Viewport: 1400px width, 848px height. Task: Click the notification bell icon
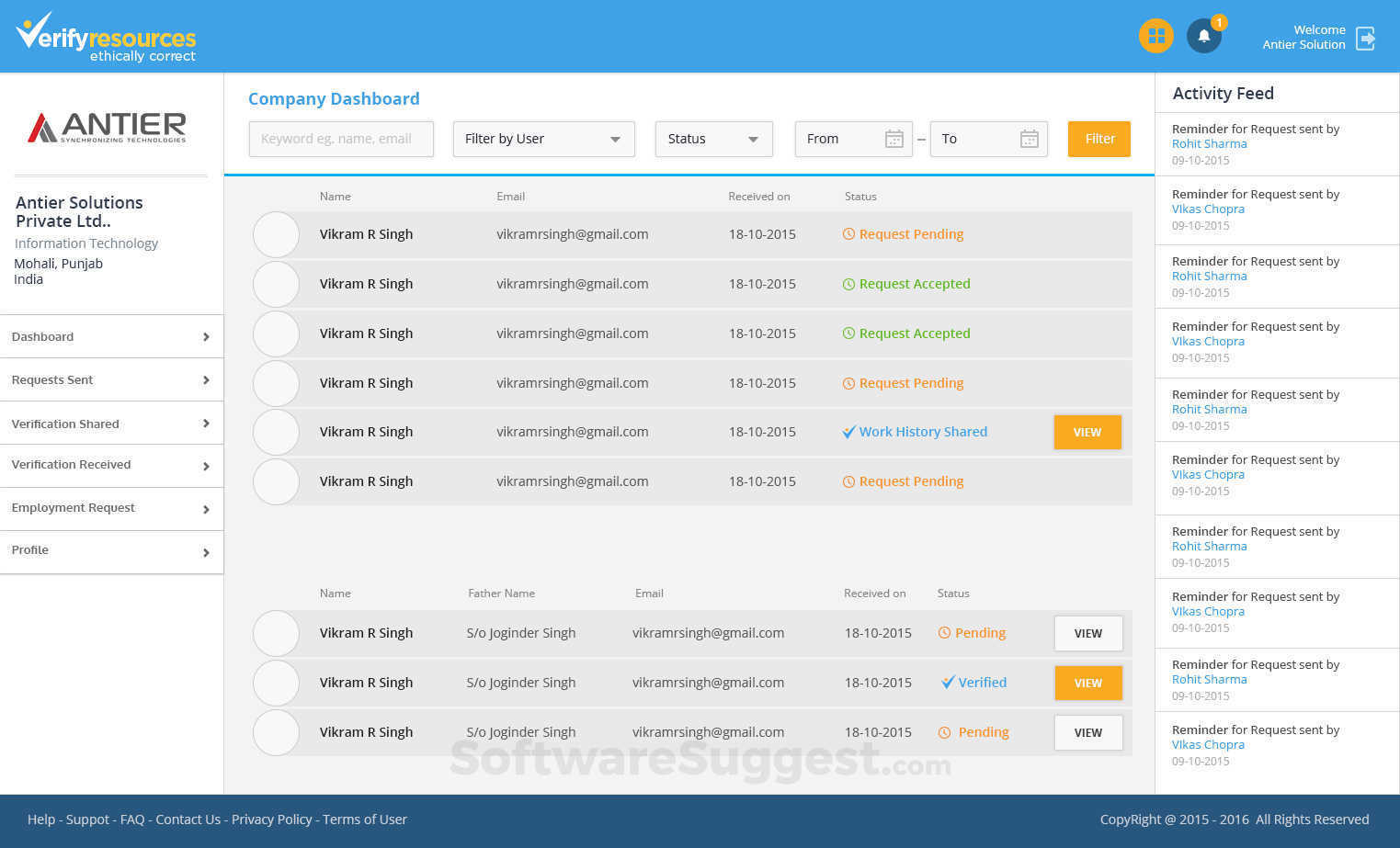pos(1204,36)
